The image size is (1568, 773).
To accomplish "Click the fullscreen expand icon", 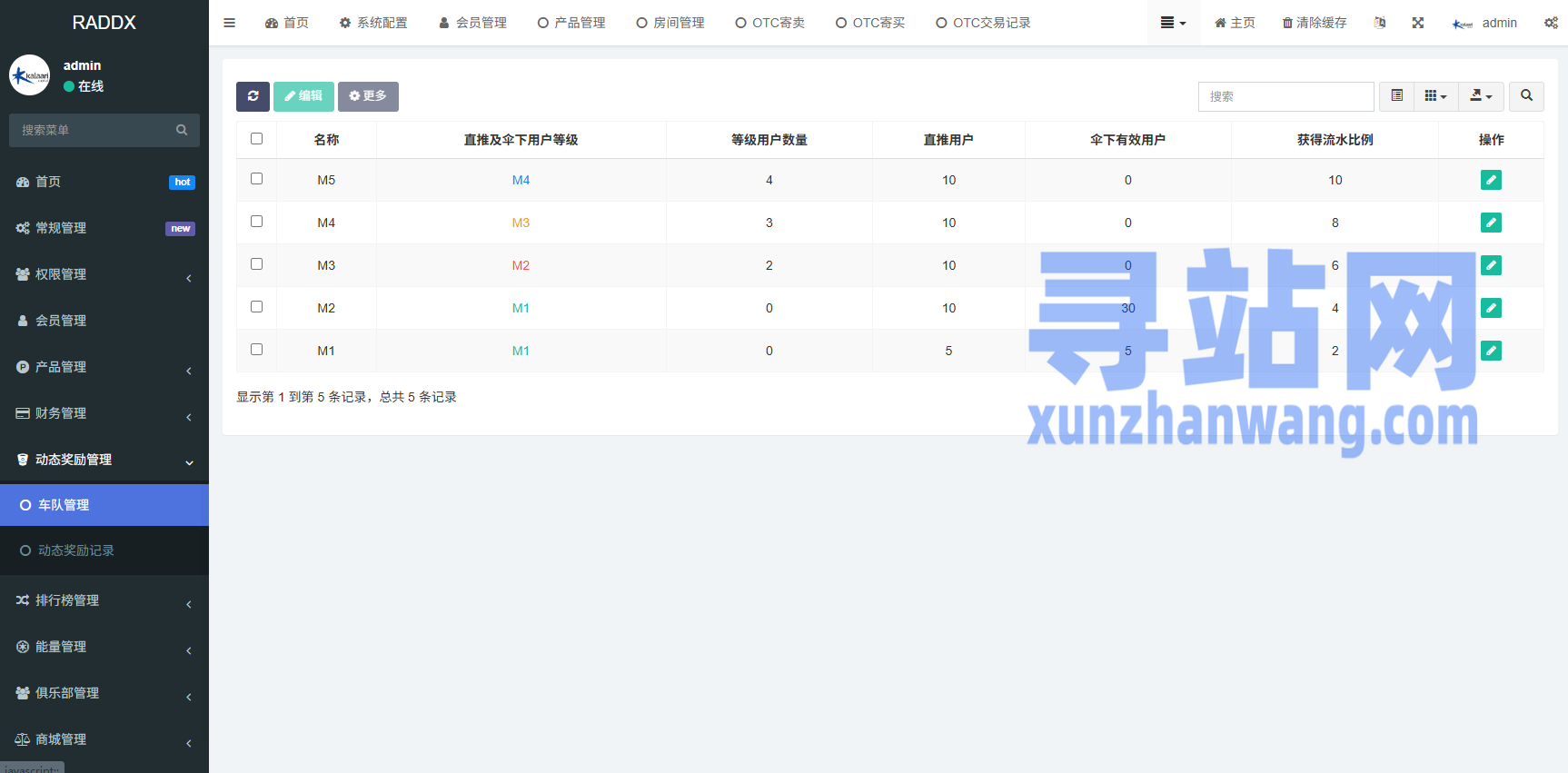I will (x=1418, y=23).
